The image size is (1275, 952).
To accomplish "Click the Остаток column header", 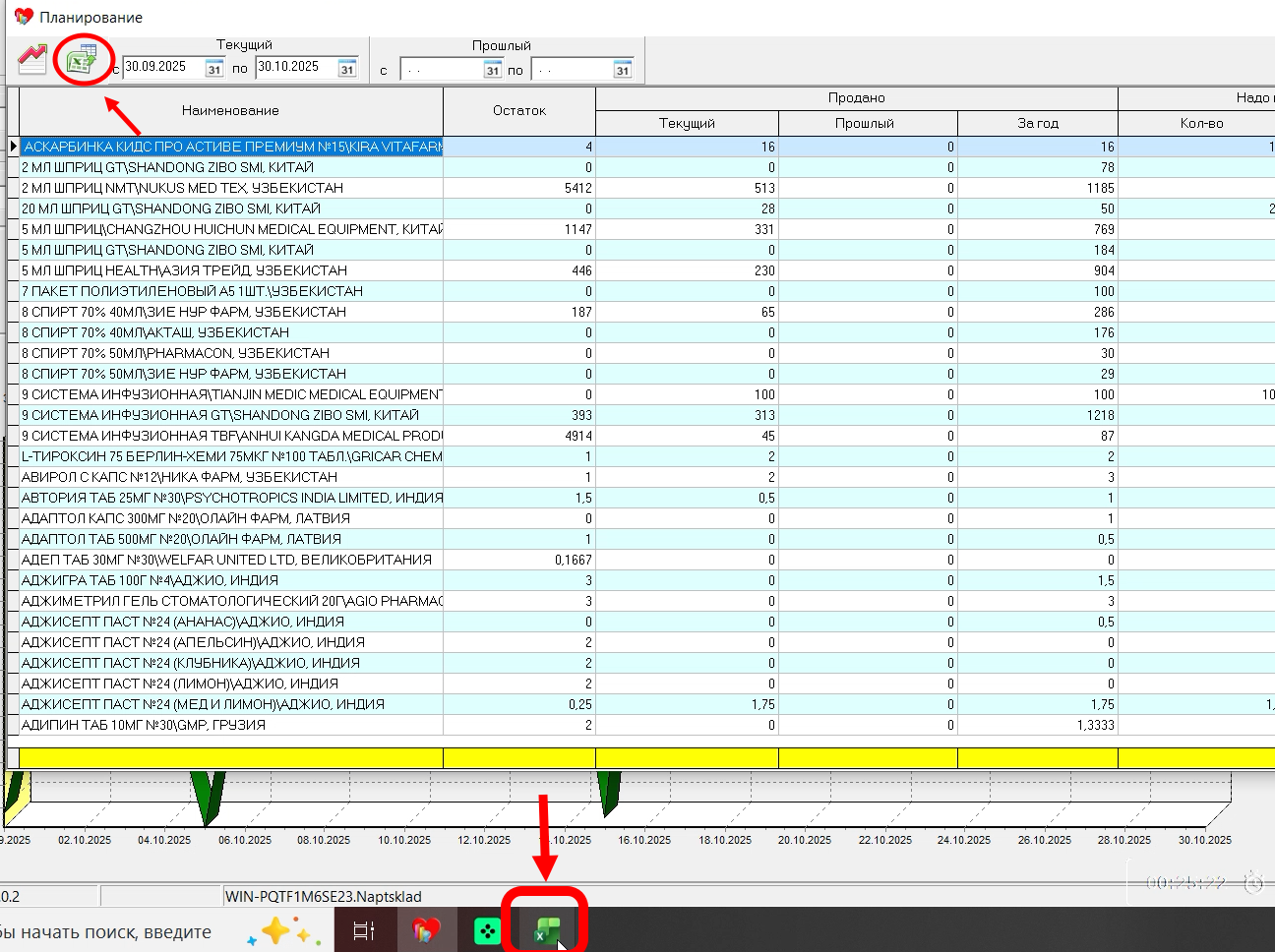I will point(518,110).
